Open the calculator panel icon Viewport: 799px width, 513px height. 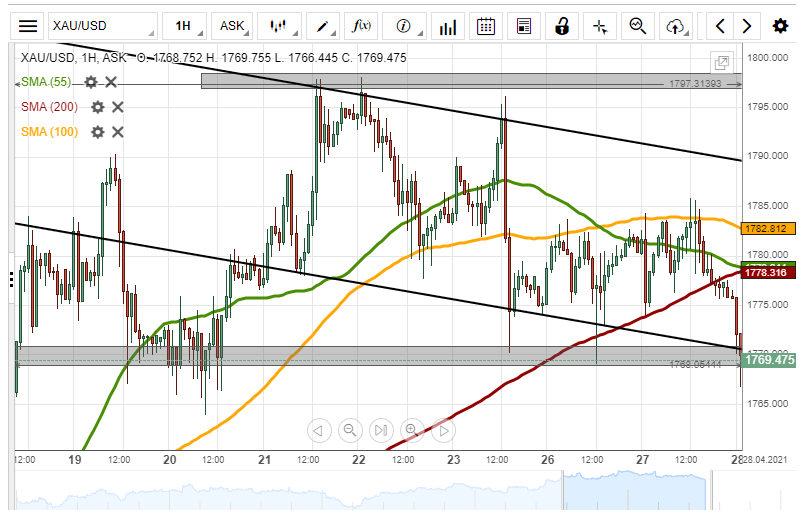pos(524,26)
